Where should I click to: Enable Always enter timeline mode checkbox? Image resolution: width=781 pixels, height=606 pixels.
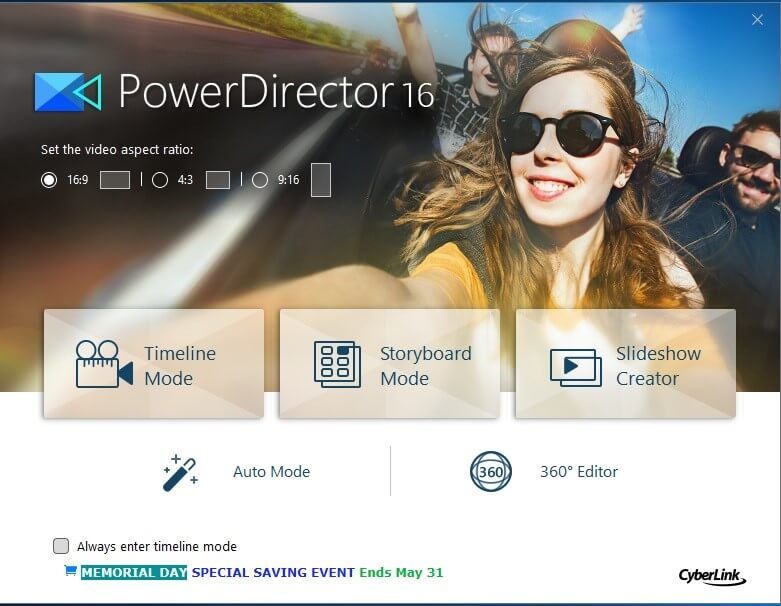click(61, 546)
